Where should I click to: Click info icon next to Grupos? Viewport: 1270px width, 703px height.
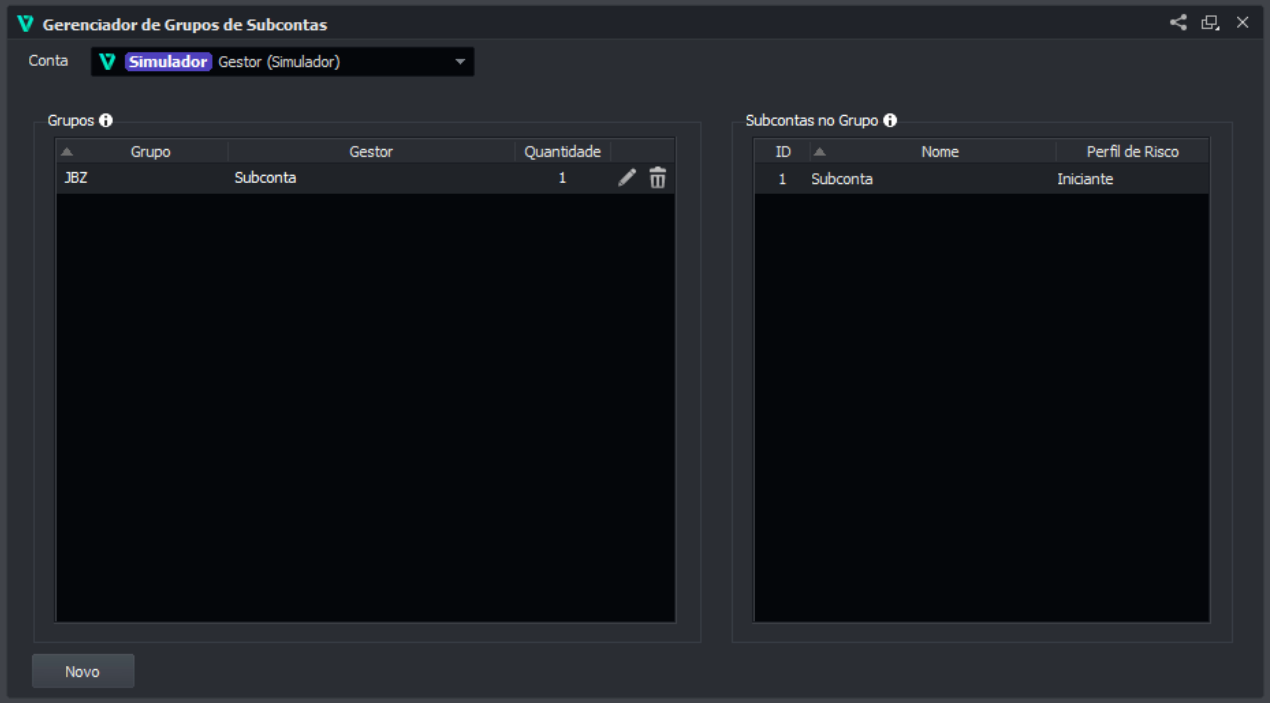click(x=106, y=121)
